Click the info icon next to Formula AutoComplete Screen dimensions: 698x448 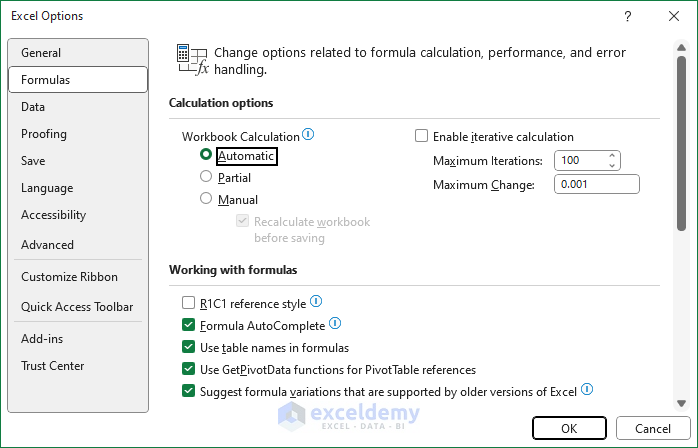[x=335, y=324]
